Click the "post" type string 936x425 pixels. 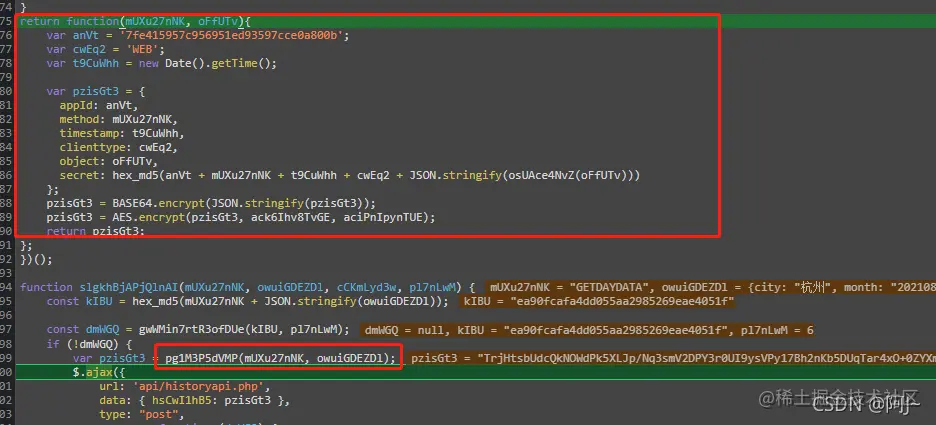[x=158, y=413]
